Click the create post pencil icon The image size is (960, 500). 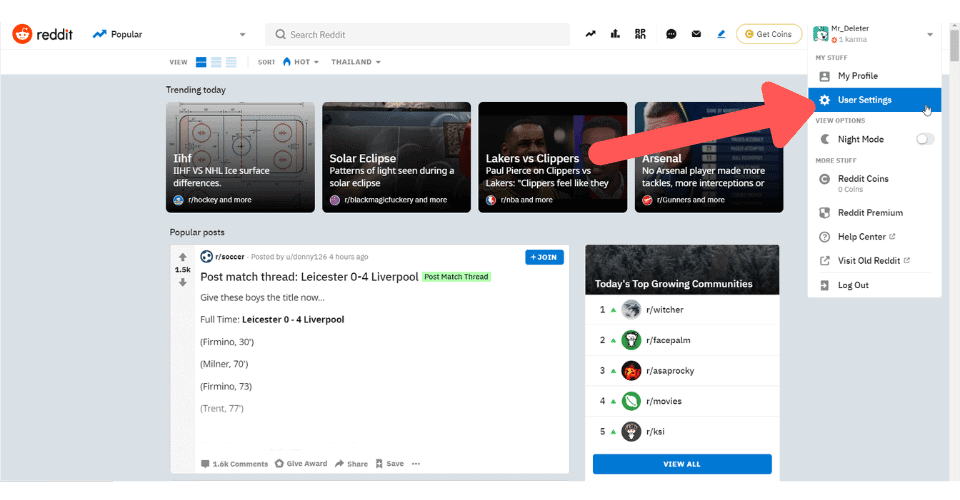pos(721,34)
